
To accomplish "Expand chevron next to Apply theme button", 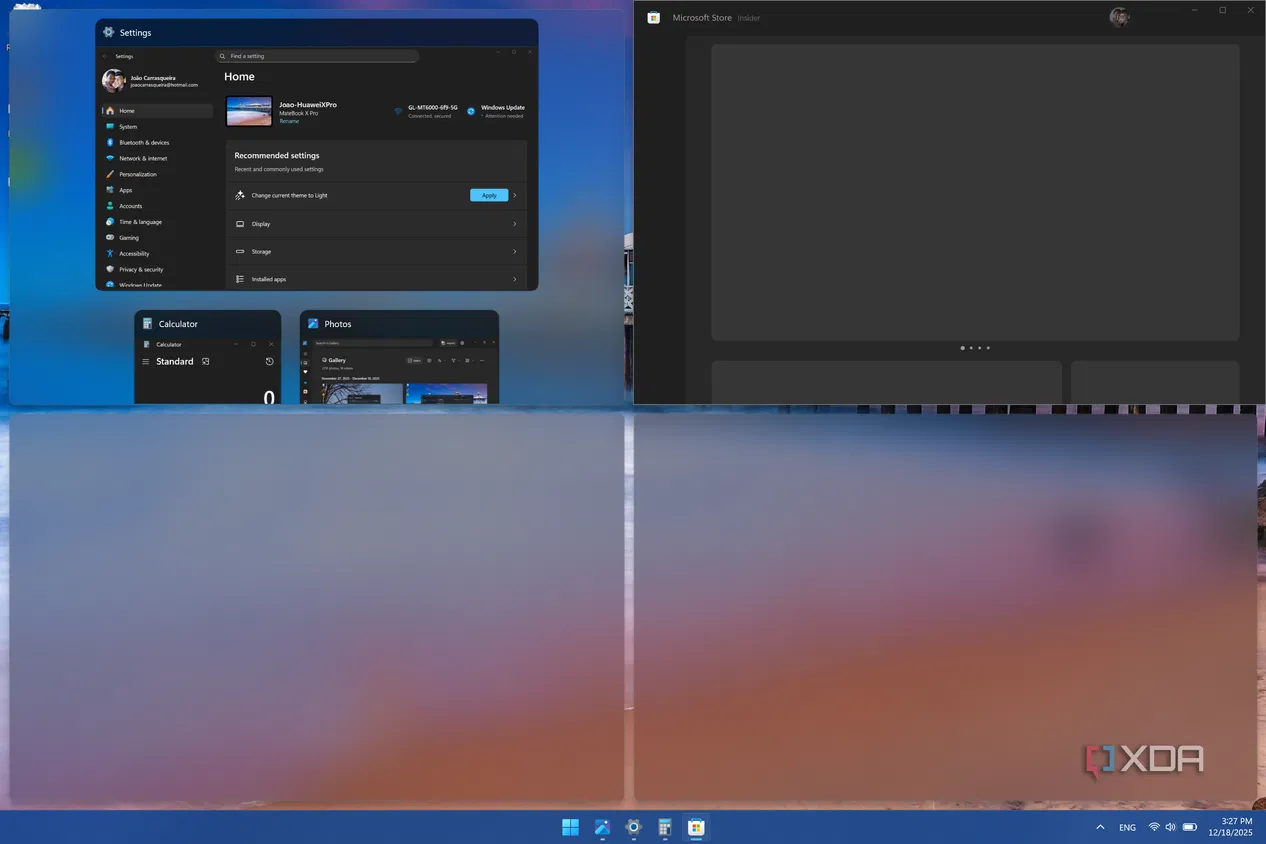I will tap(515, 195).
